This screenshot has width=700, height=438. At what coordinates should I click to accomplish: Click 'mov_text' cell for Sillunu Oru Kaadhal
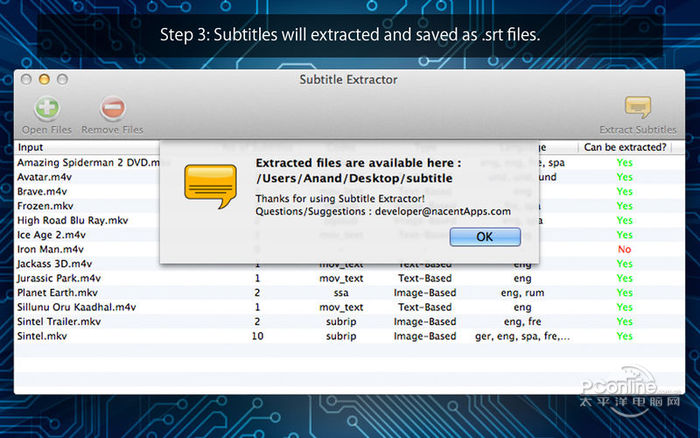pos(341,307)
